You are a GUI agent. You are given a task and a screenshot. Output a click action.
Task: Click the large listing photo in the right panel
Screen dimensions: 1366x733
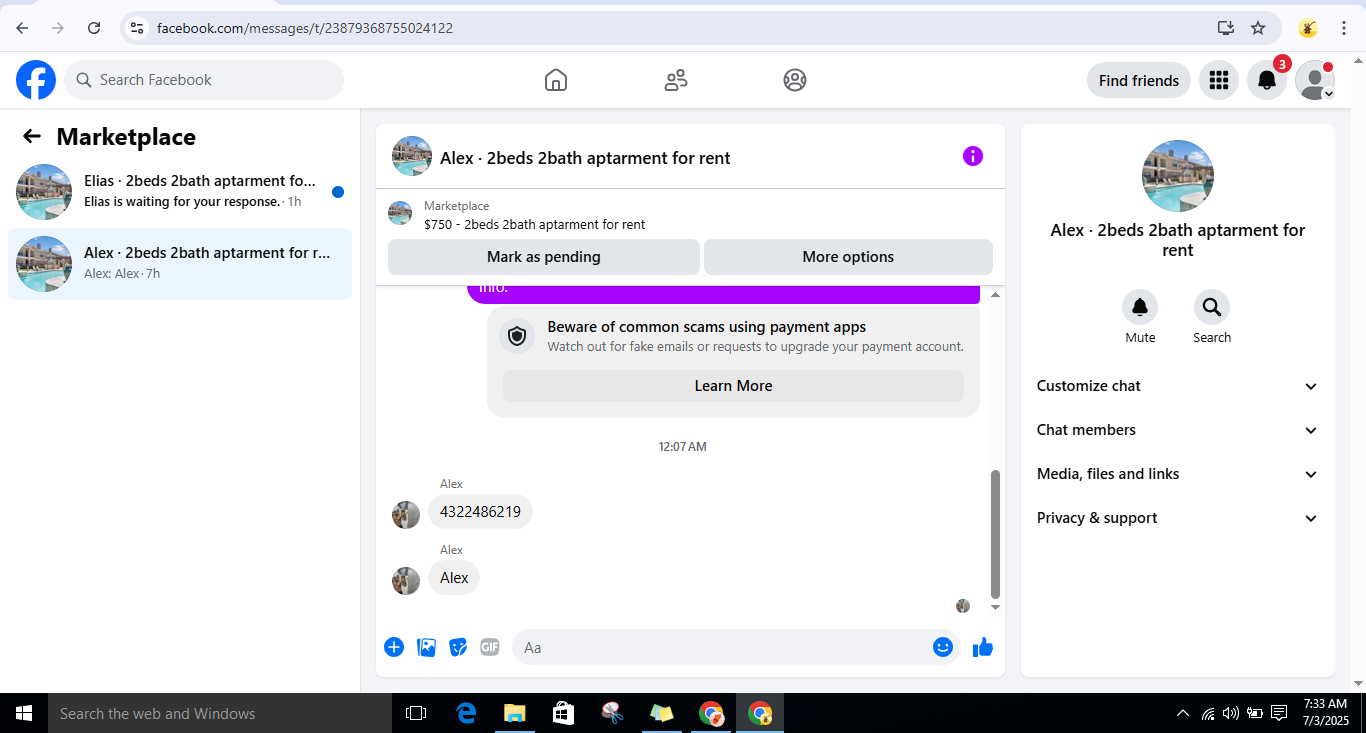click(x=1178, y=176)
